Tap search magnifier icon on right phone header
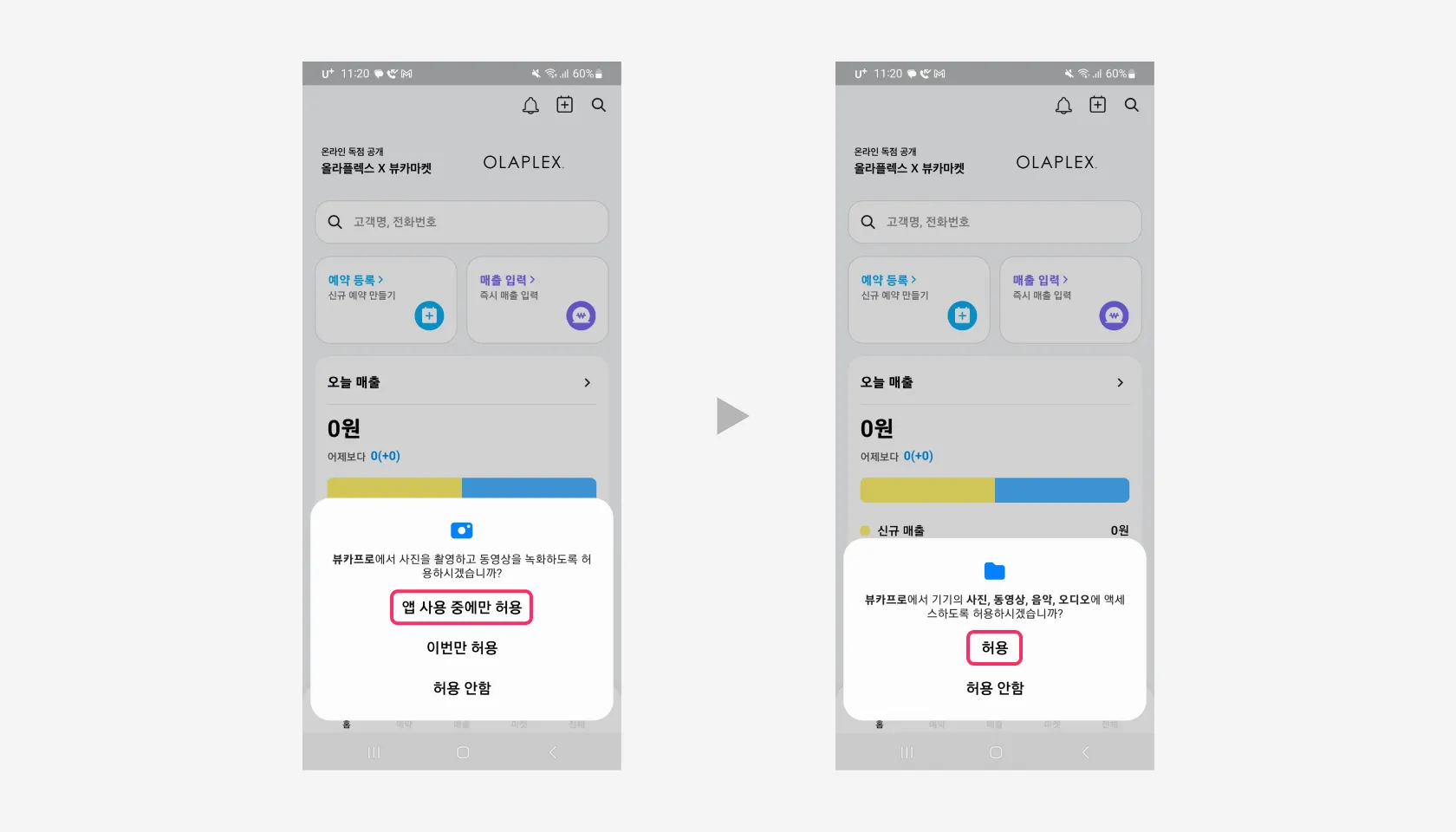 [1131, 105]
